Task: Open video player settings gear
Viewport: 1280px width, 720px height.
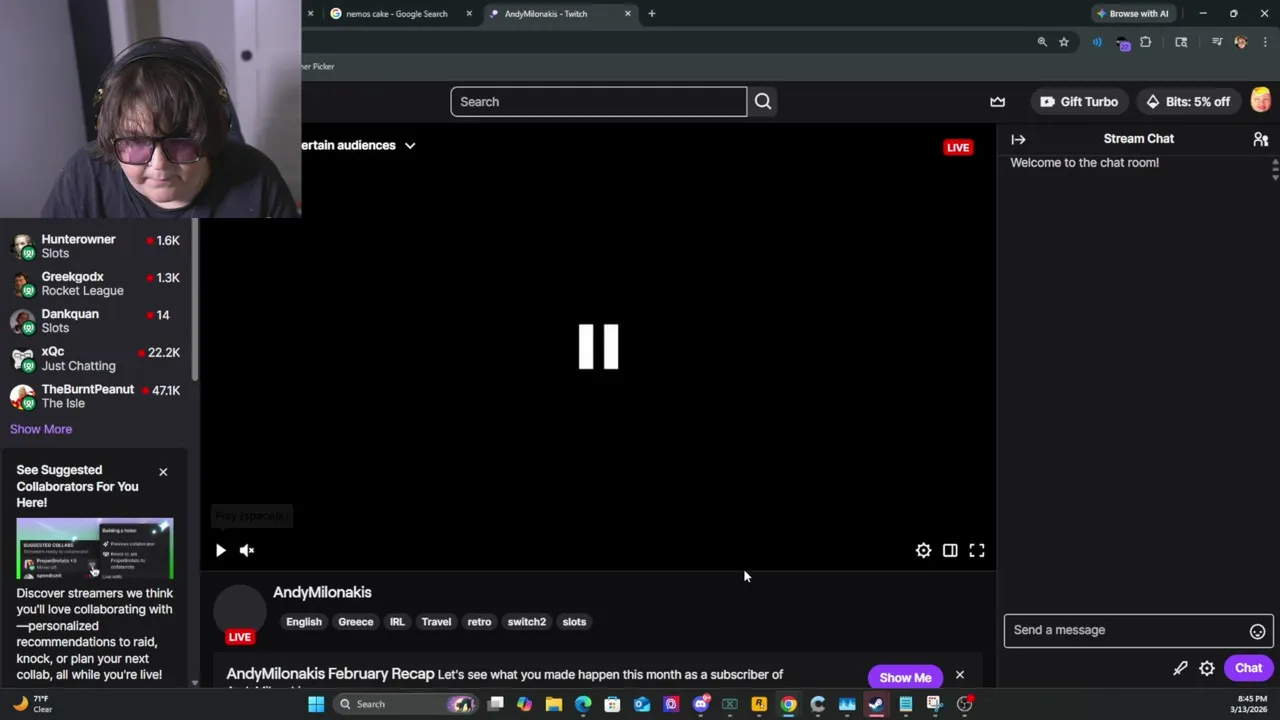Action: click(923, 550)
